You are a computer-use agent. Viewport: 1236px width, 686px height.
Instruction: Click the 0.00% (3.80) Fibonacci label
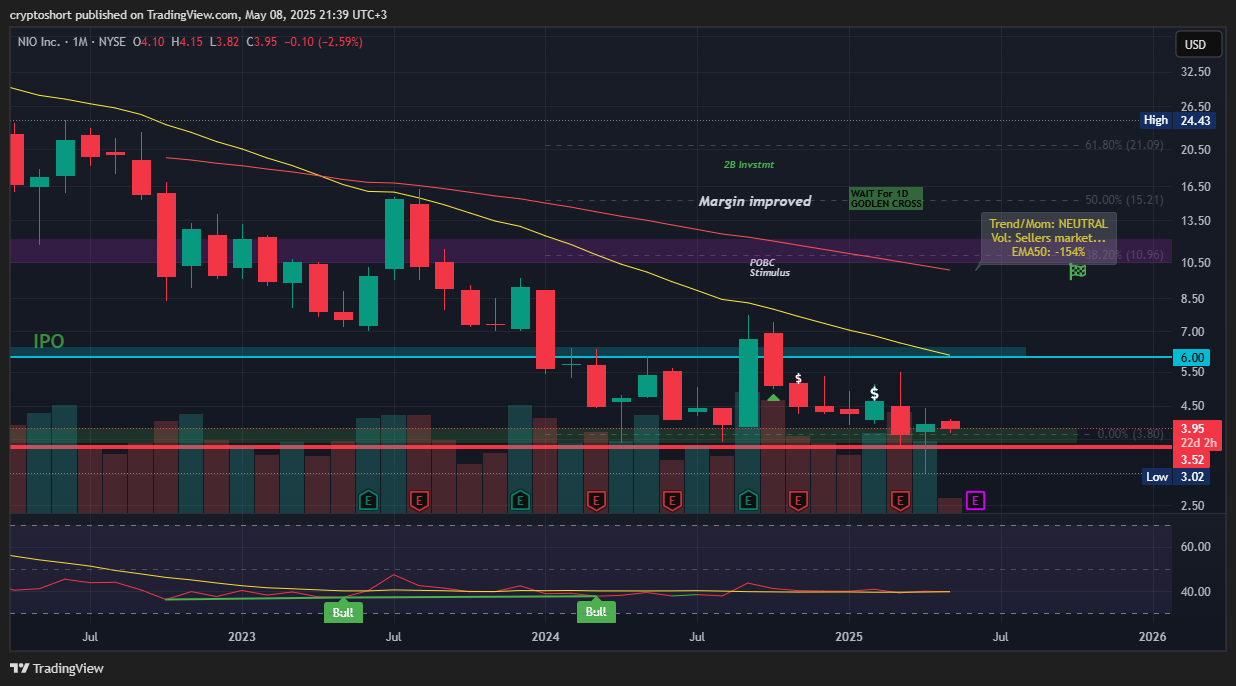point(1130,434)
